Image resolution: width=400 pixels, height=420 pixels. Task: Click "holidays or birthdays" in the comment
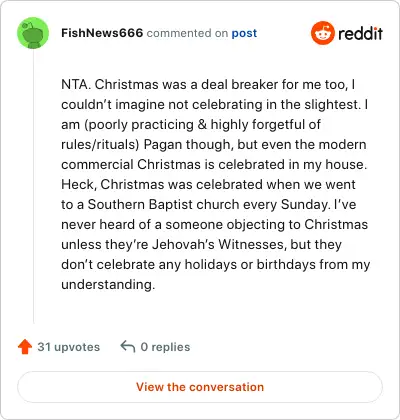coord(250,265)
